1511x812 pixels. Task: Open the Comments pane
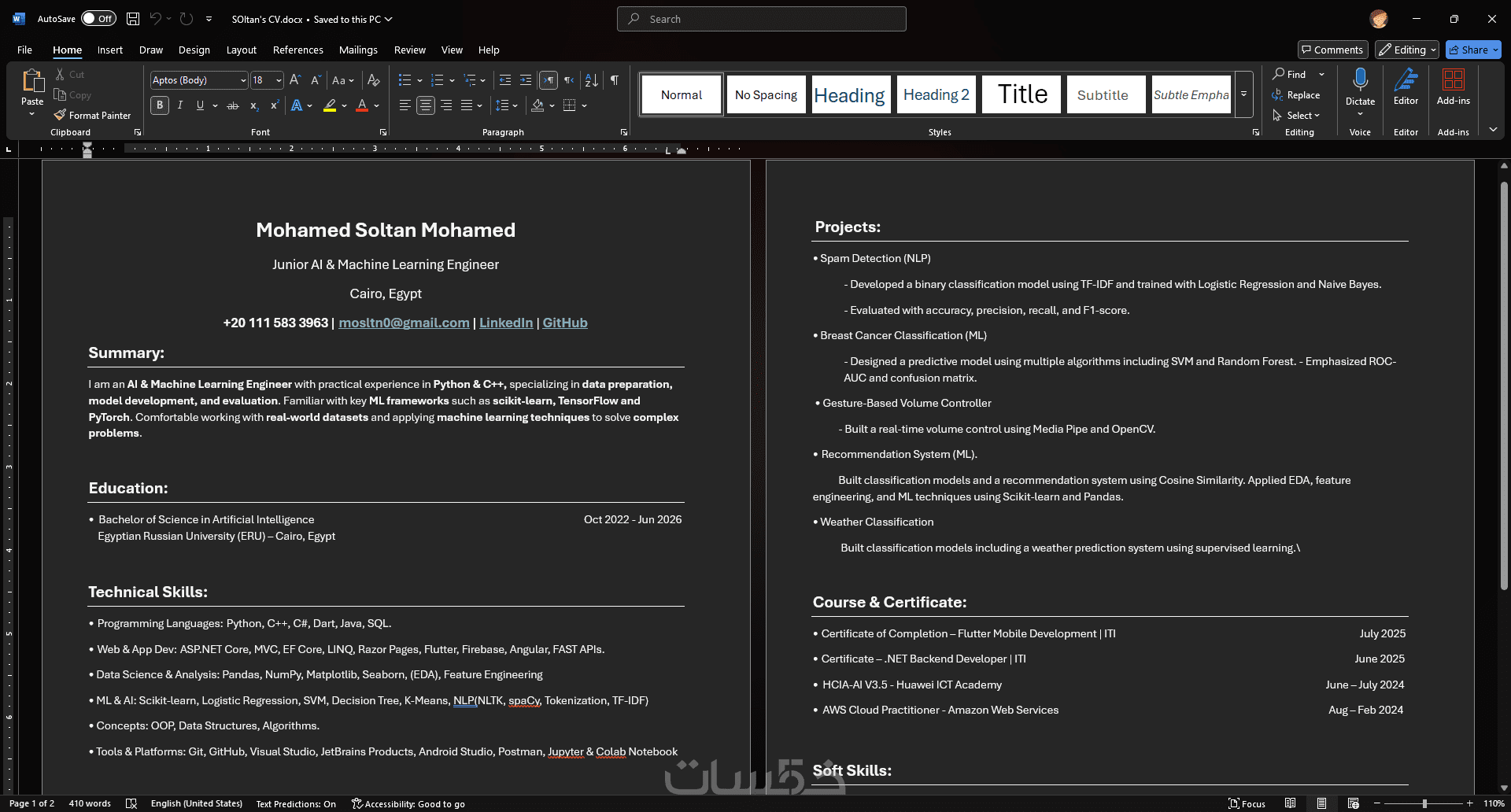(1332, 50)
